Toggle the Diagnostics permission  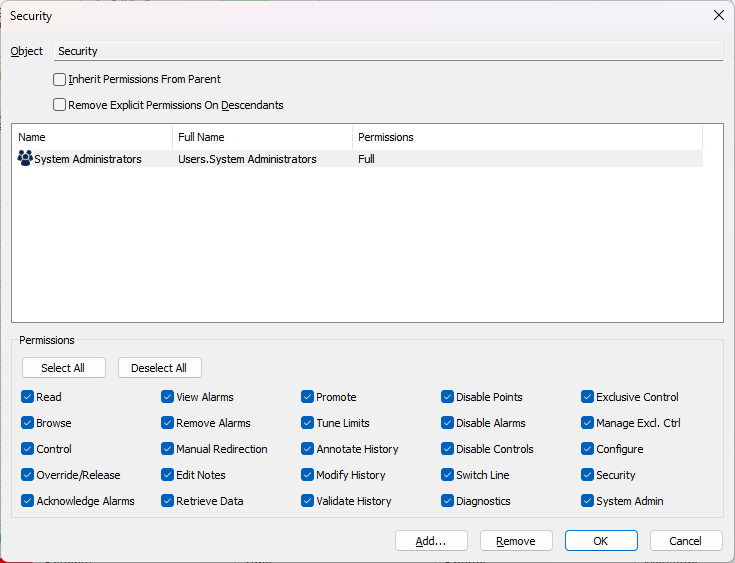coord(448,501)
